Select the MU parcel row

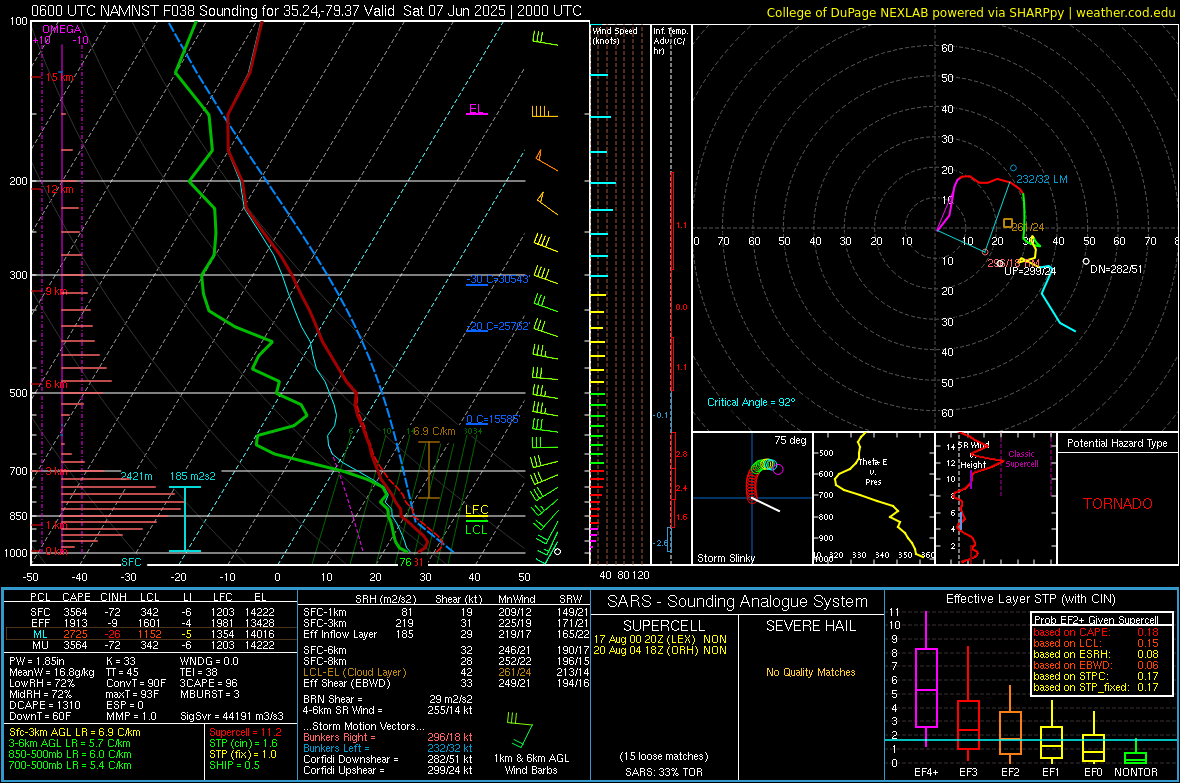coord(150,644)
